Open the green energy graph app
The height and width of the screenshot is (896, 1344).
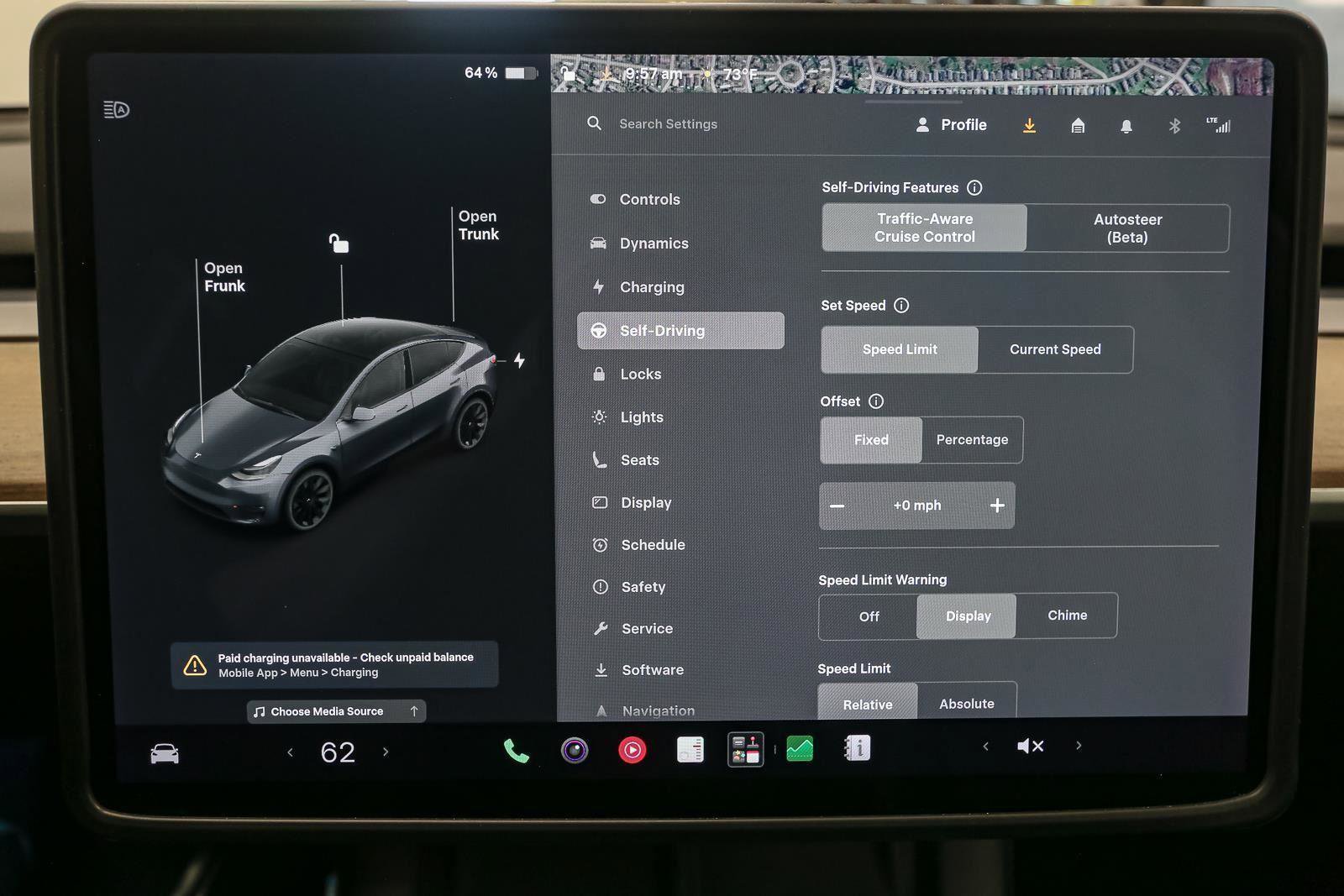coord(800,748)
